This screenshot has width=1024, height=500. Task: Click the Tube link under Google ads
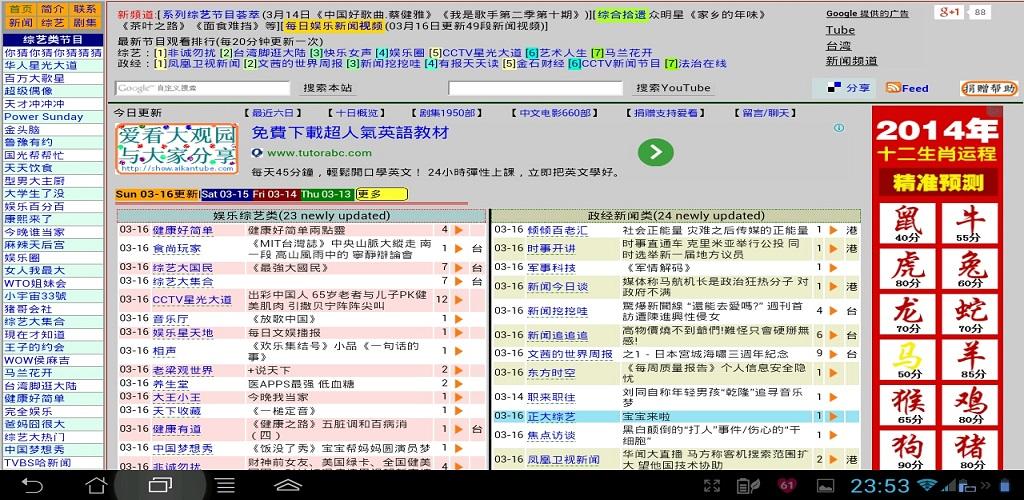coord(840,30)
